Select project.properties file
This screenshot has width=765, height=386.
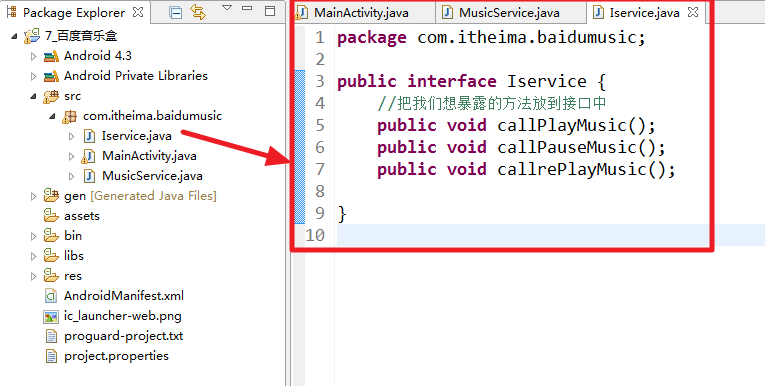pos(116,356)
